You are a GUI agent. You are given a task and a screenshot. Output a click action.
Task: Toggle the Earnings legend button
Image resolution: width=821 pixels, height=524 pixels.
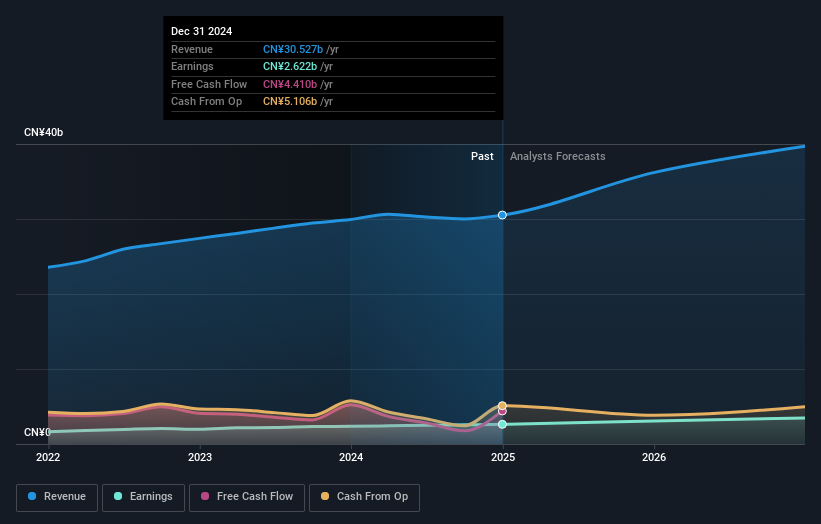click(143, 497)
